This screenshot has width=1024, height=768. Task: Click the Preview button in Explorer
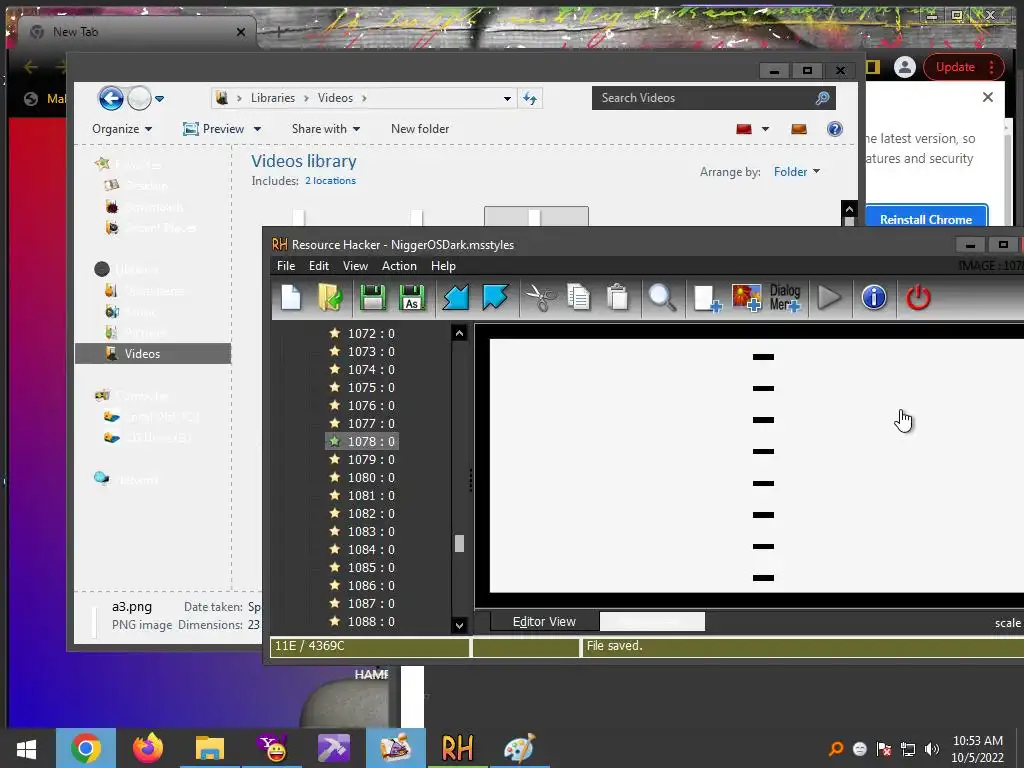(214, 129)
